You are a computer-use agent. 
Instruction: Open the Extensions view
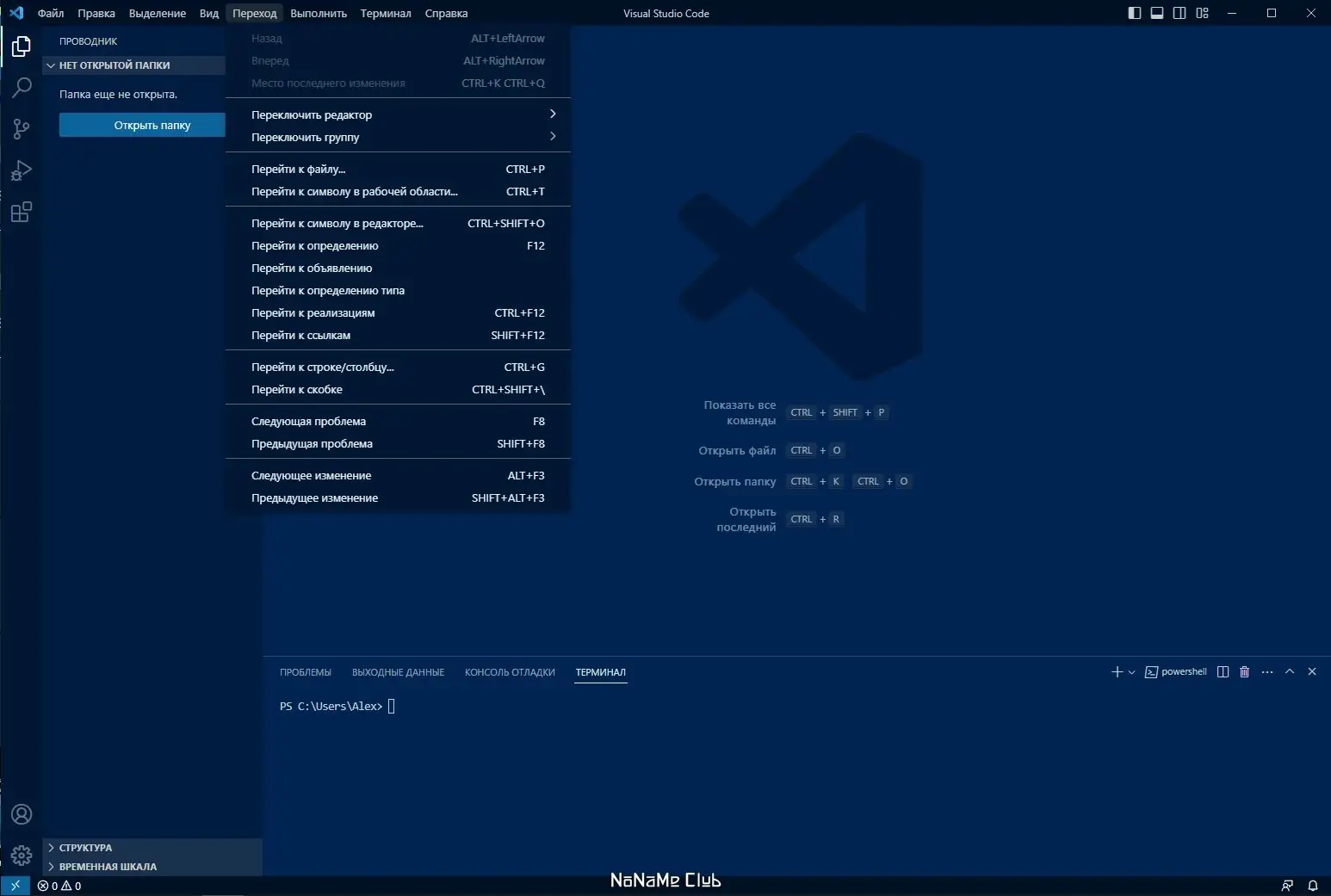pos(22,212)
